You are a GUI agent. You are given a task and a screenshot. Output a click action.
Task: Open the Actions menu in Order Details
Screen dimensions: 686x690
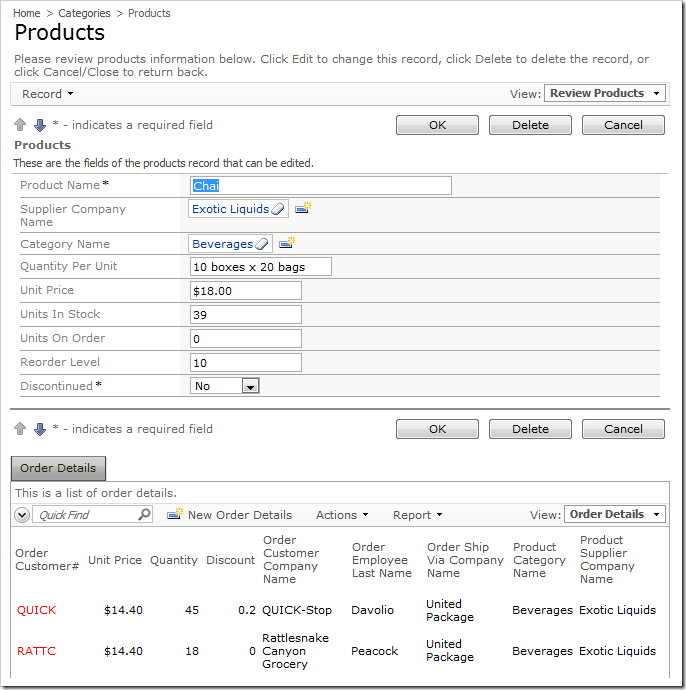tap(342, 515)
